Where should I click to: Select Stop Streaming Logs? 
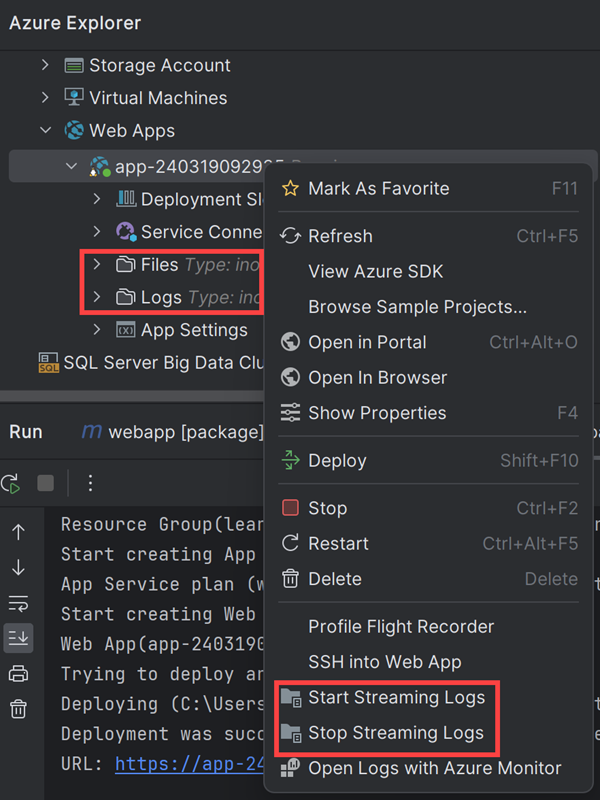pyautogui.click(x=429, y=733)
